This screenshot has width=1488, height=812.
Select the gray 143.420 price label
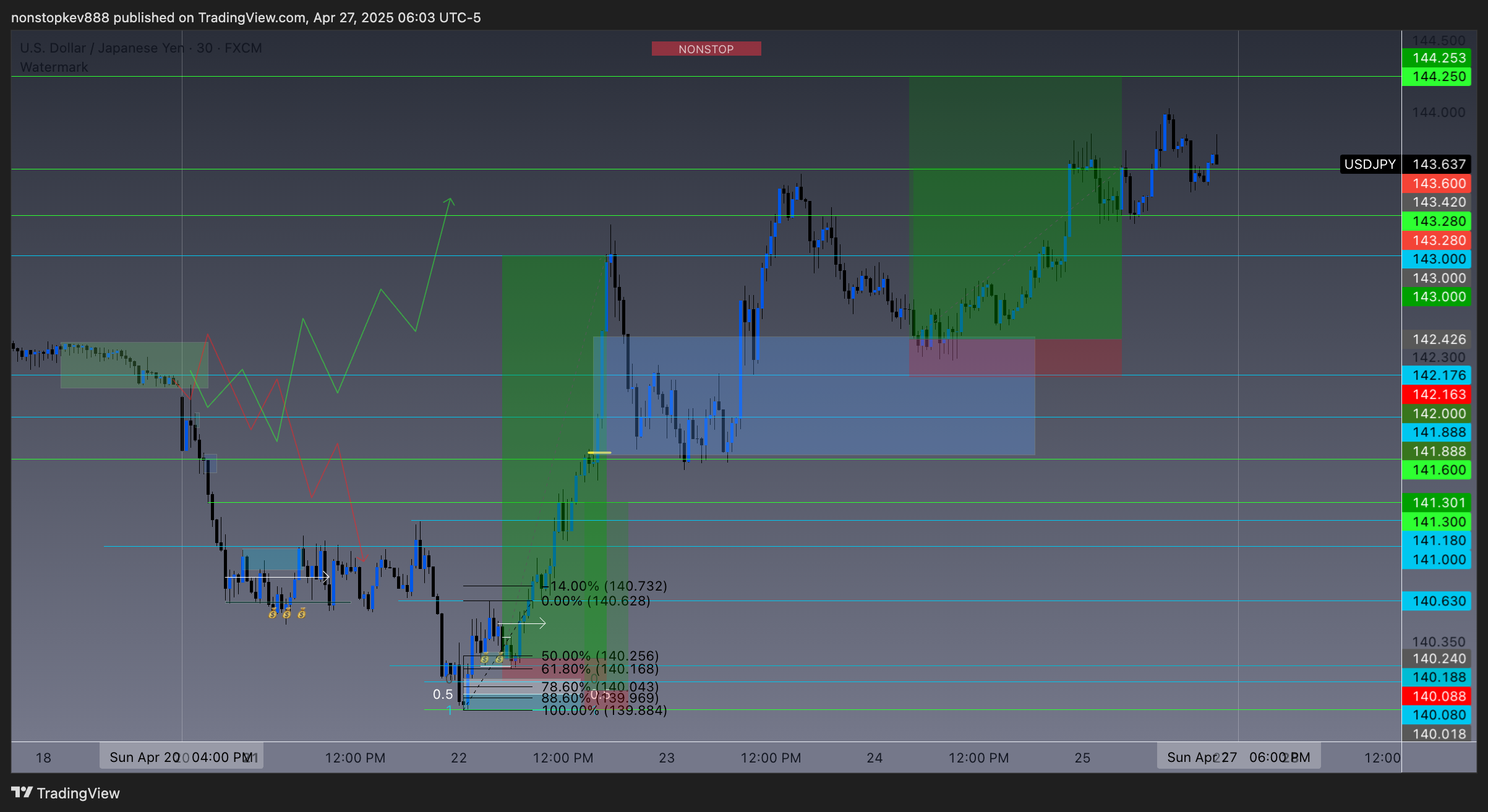click(1436, 202)
